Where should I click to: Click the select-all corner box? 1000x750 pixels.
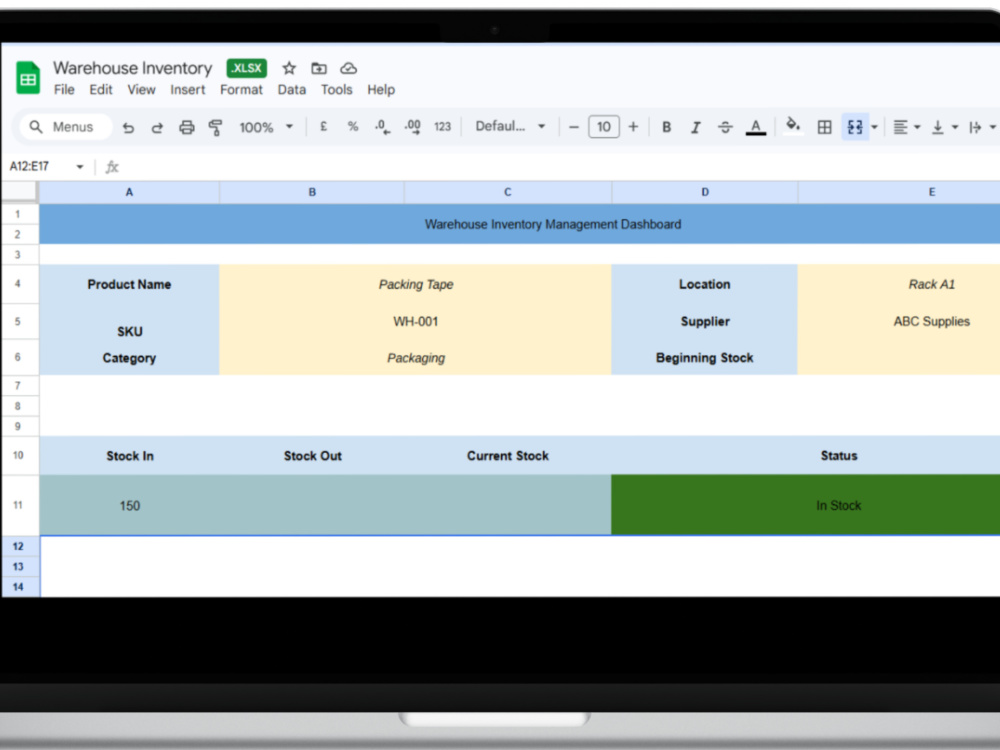tap(19, 191)
